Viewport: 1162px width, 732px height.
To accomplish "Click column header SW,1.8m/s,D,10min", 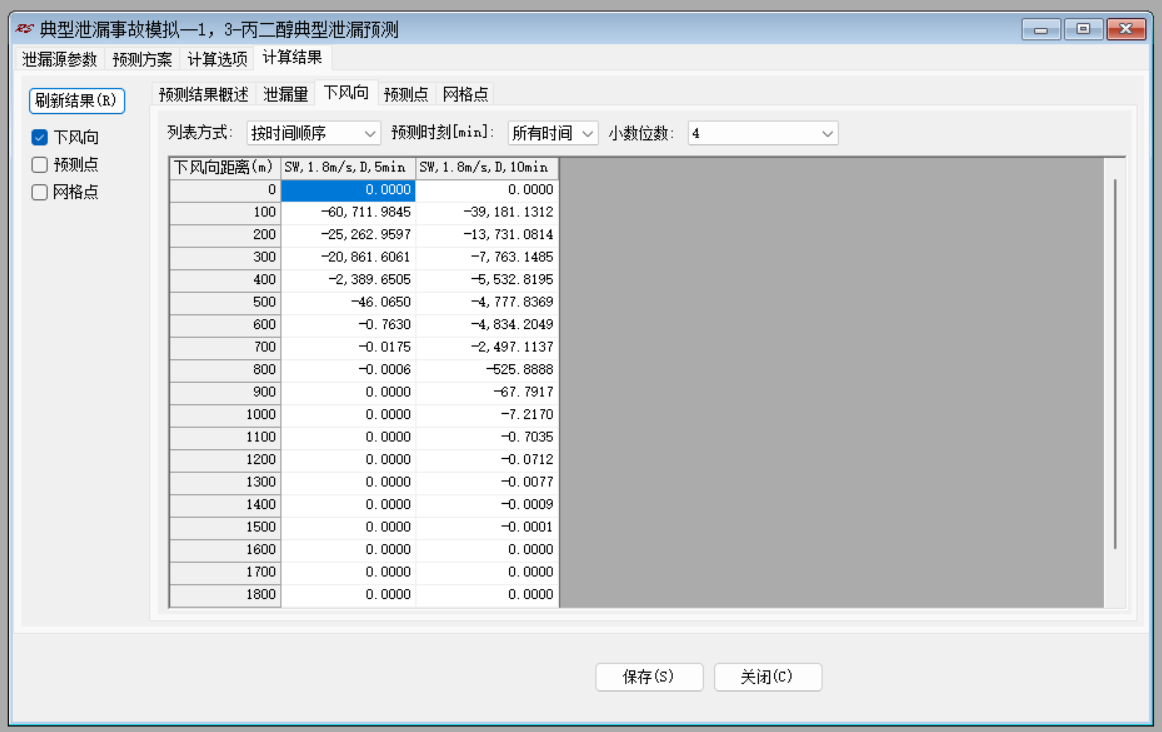I will [487, 167].
